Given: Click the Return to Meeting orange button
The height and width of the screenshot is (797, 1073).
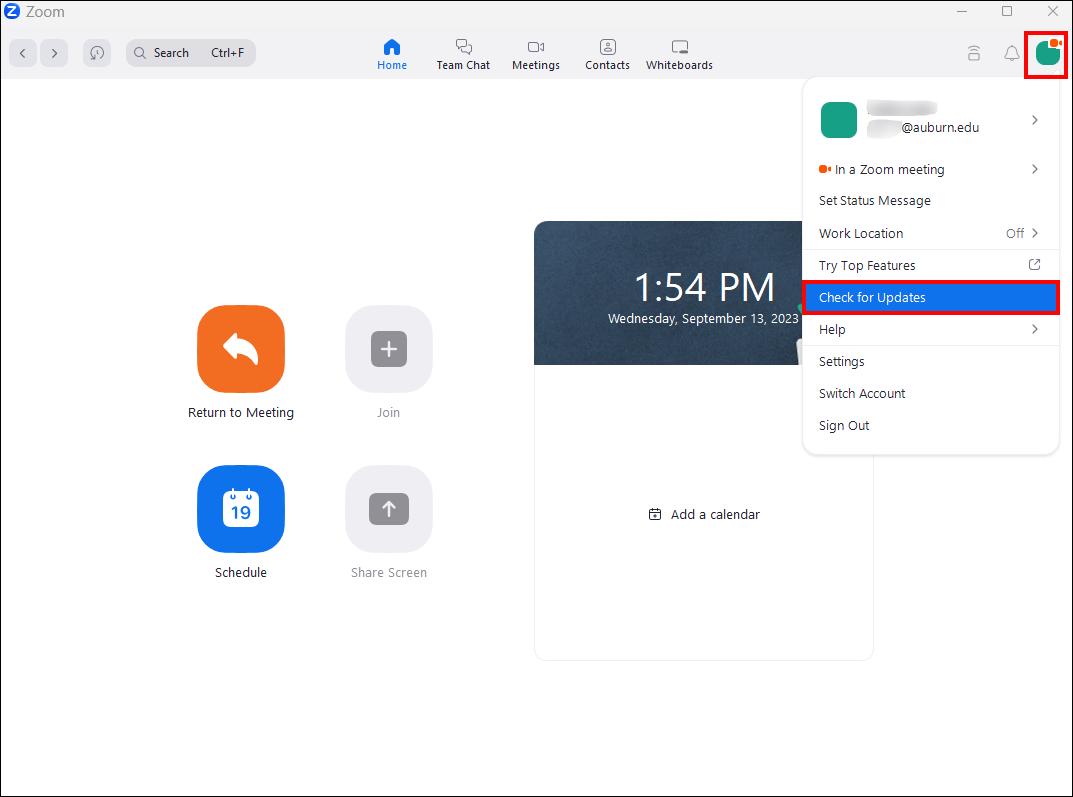Looking at the screenshot, I should (x=241, y=349).
